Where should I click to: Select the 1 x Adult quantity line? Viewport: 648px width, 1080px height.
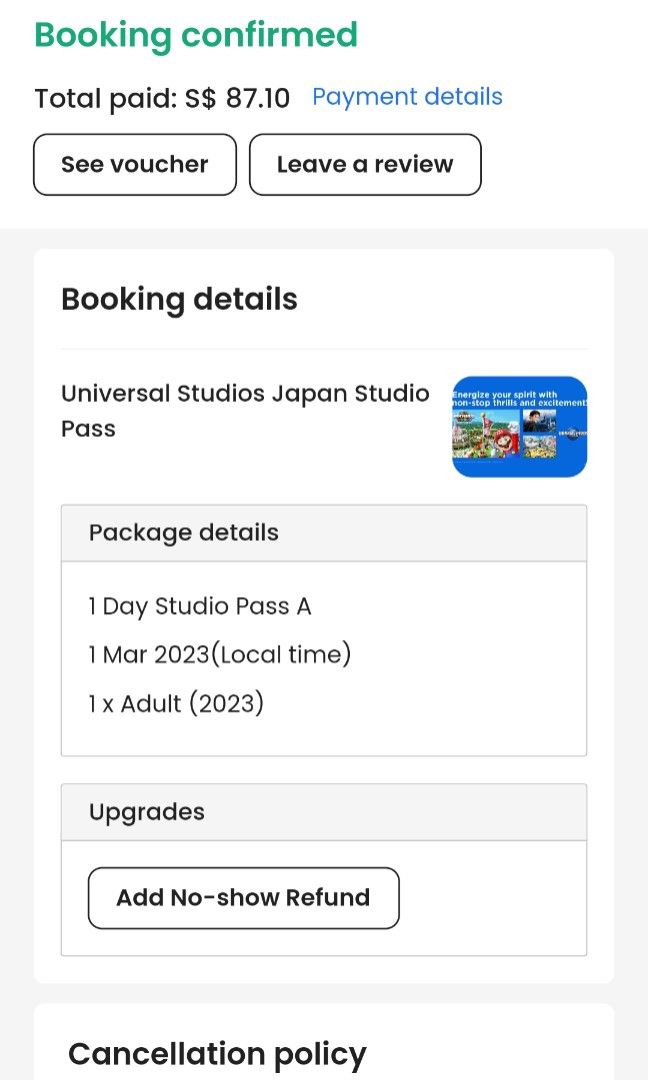click(x=177, y=703)
